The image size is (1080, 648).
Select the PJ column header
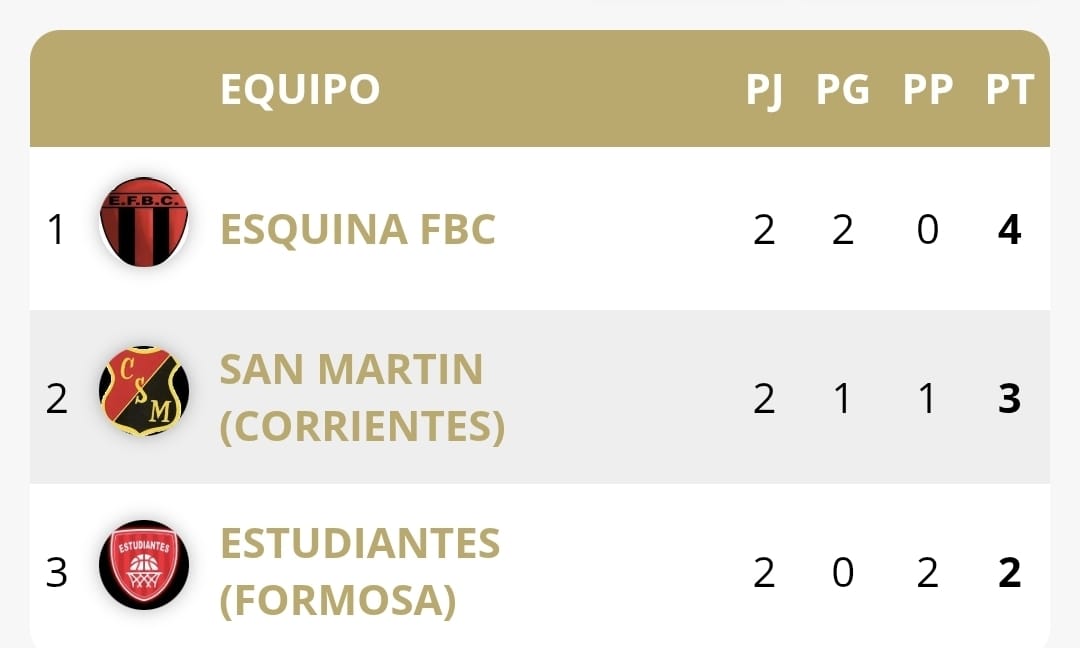(765, 90)
